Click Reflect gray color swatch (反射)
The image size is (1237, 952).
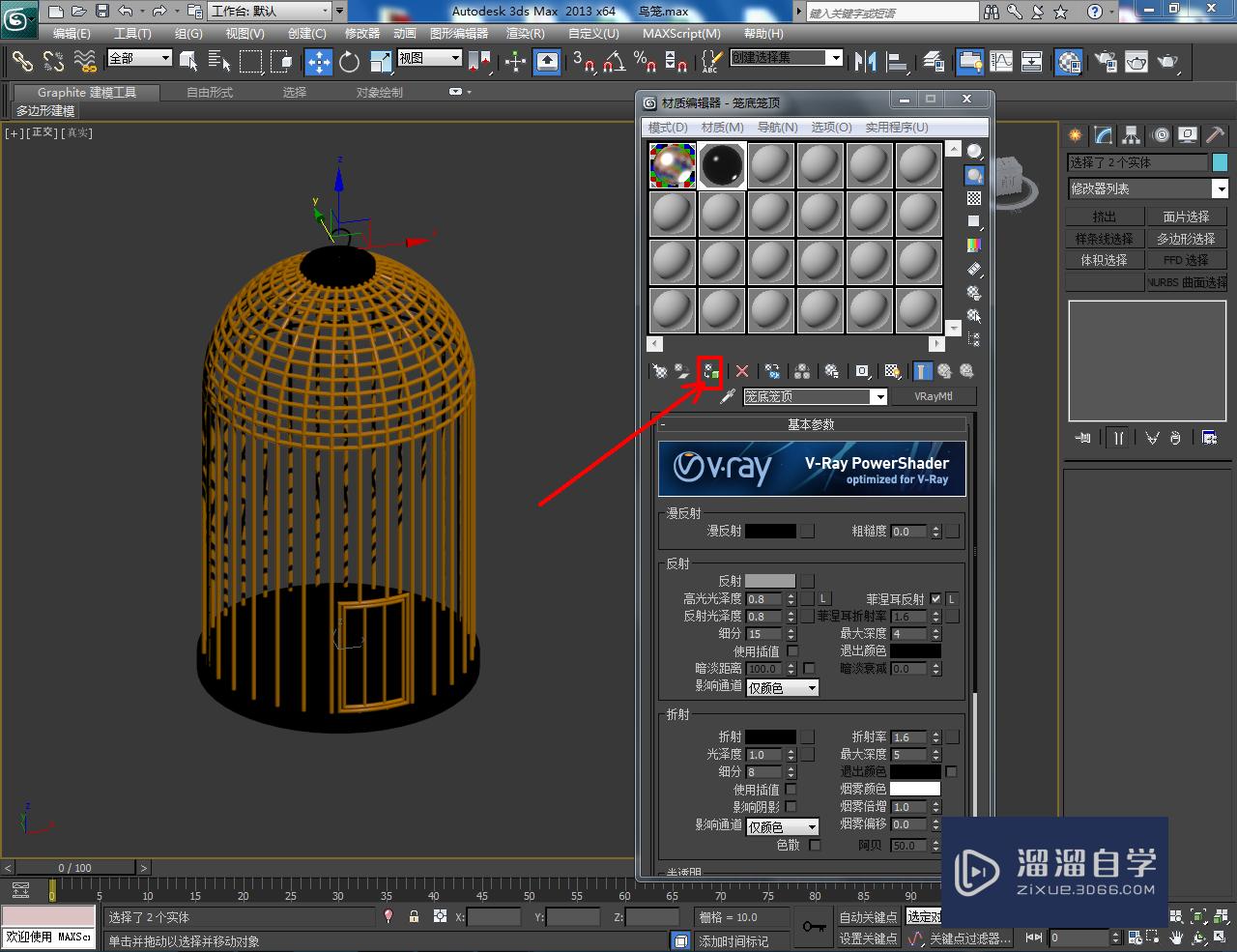coord(770,581)
